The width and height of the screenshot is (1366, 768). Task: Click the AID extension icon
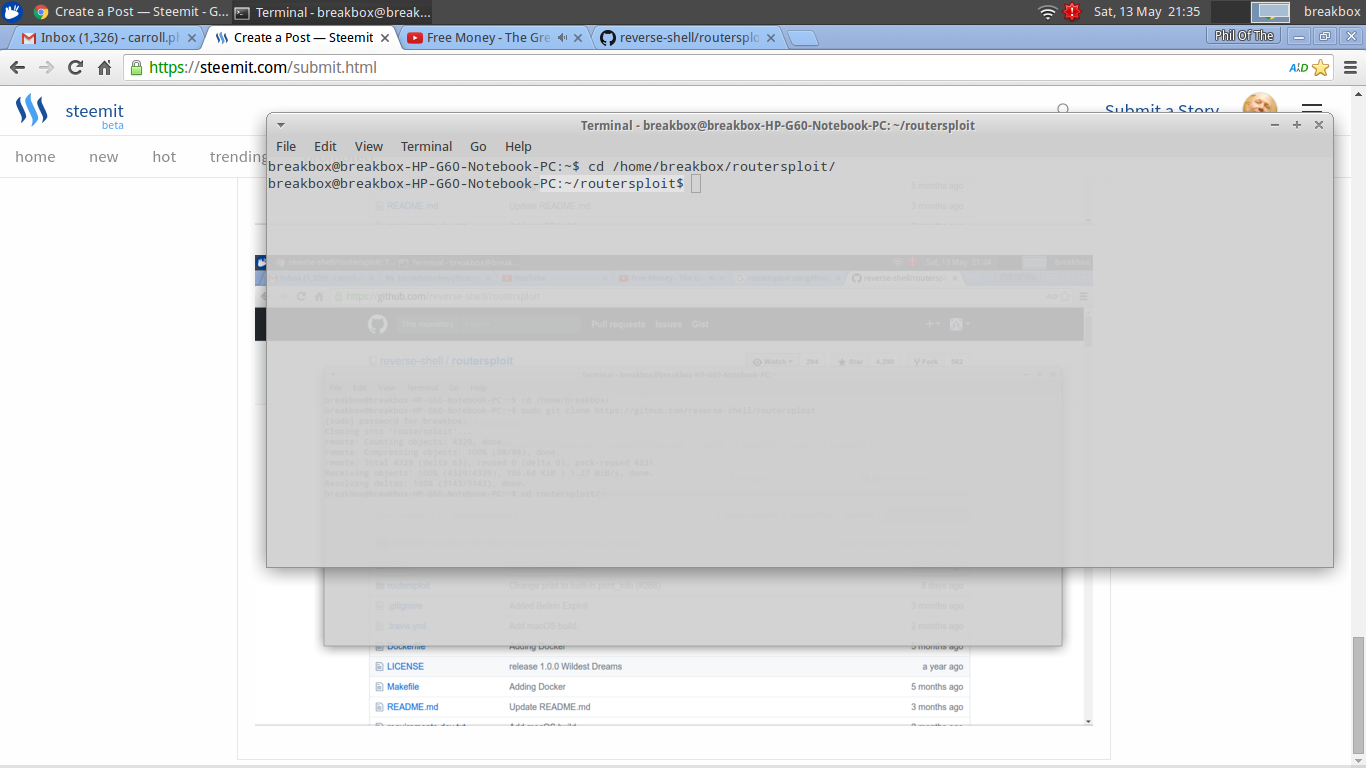tap(1298, 68)
